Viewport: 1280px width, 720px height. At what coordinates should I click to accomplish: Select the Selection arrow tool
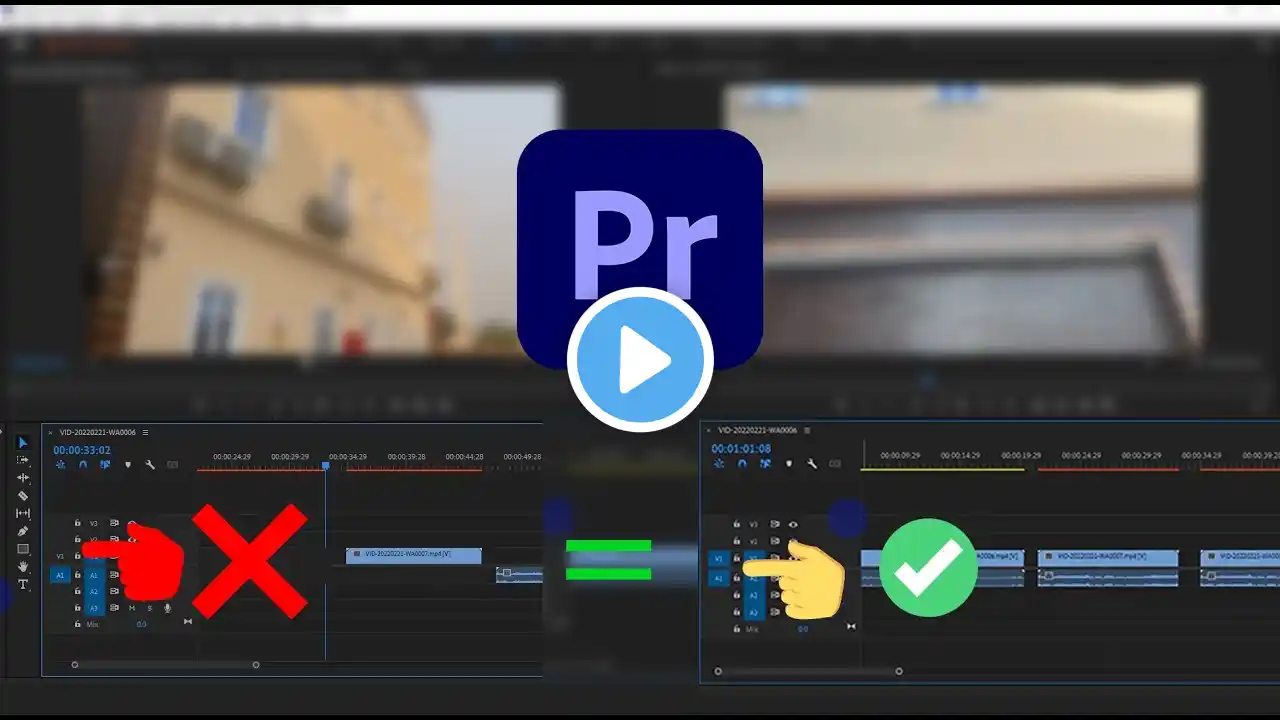coord(23,442)
